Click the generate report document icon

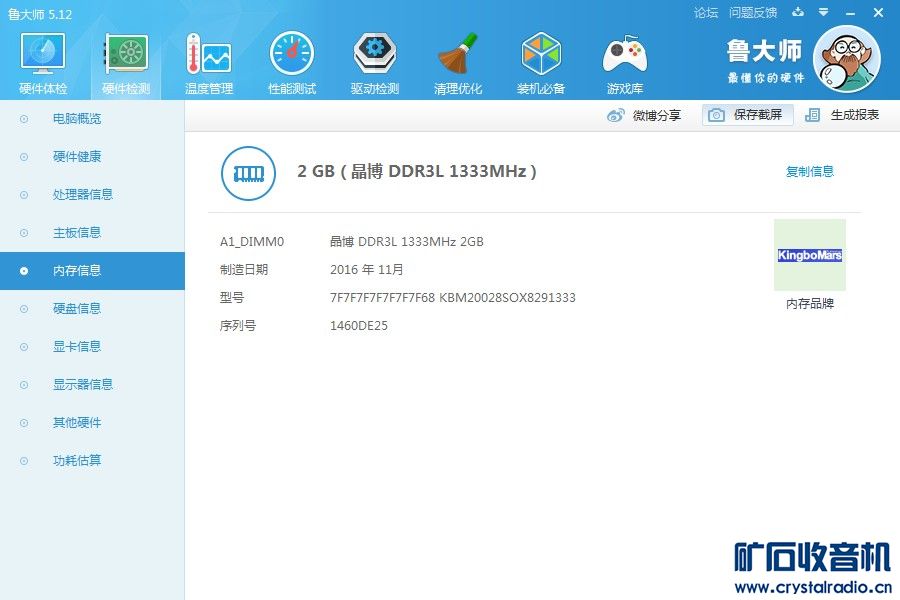coord(812,115)
